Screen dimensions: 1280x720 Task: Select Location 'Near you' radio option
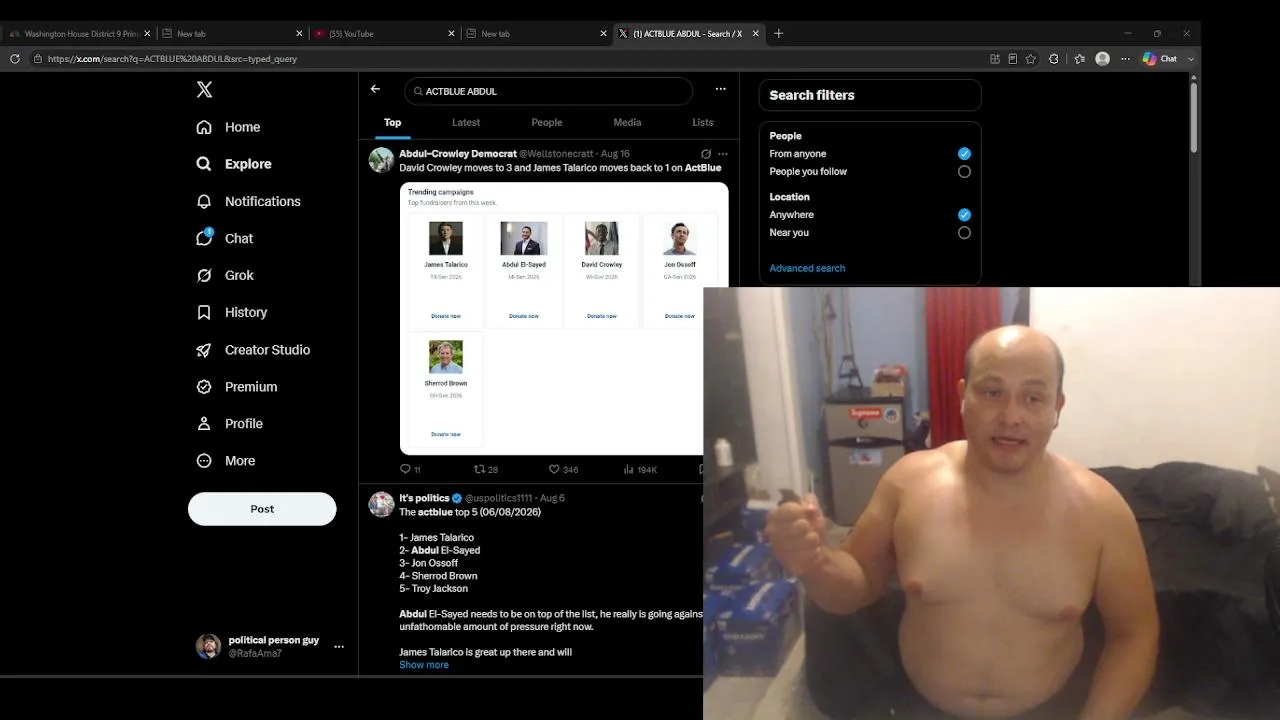[964, 233]
